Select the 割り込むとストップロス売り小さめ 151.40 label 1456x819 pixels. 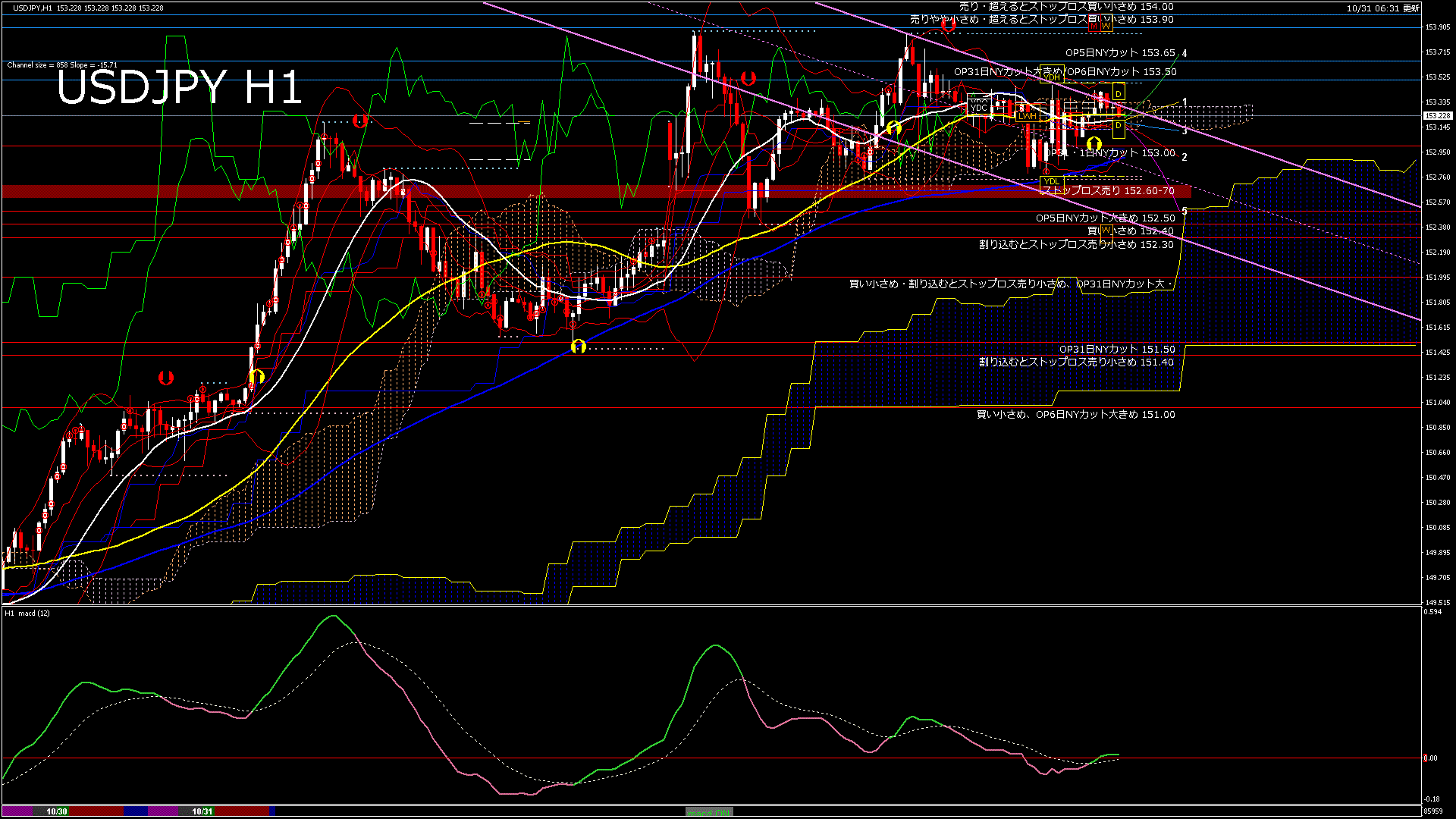[1076, 362]
